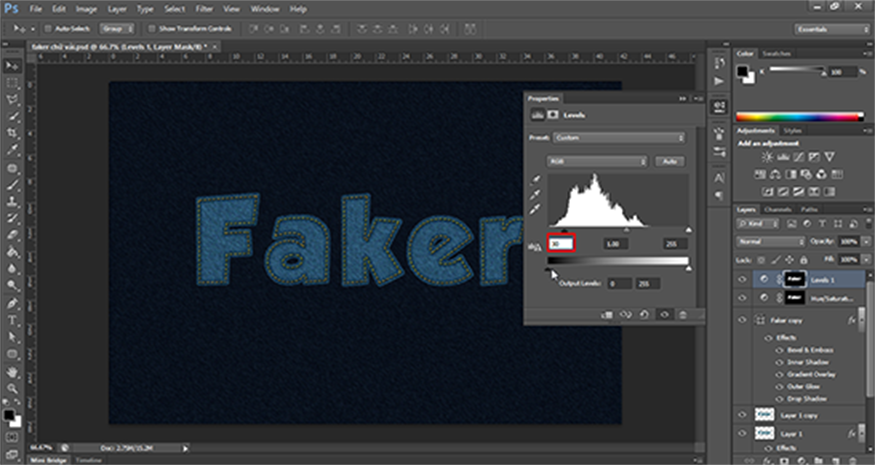Select the Crop tool
This screenshot has width=875, height=465.
[12, 134]
